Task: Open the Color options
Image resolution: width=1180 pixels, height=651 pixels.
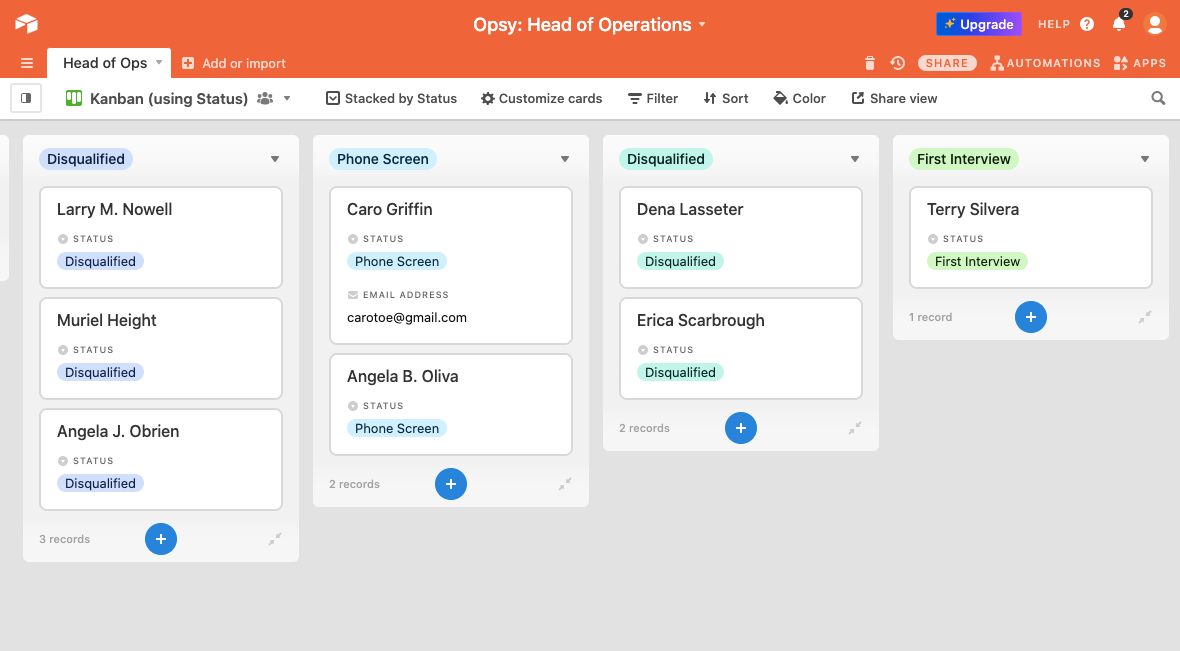Action: pyautogui.click(x=800, y=98)
